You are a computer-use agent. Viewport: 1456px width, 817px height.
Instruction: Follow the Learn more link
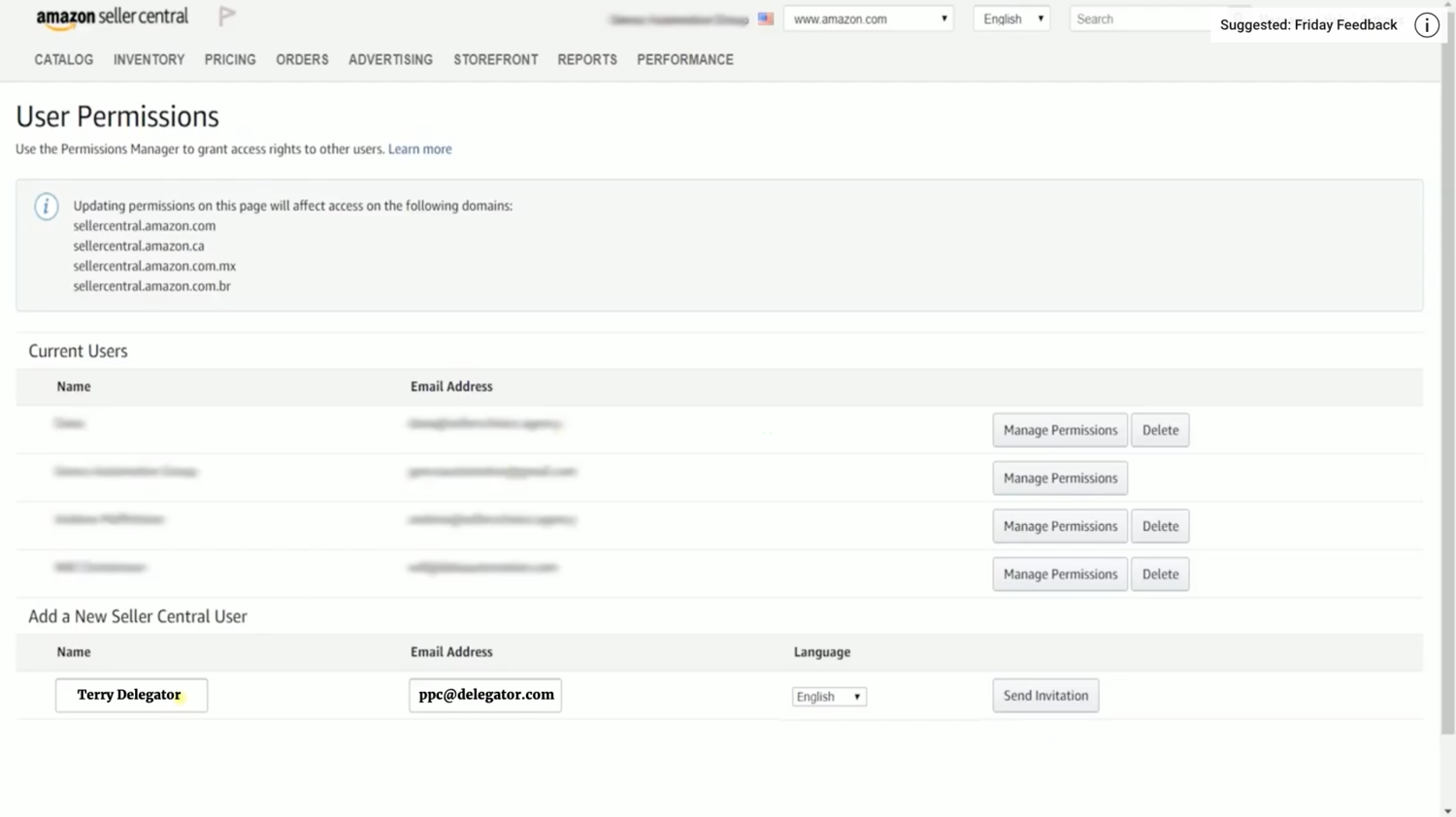pyautogui.click(x=419, y=149)
